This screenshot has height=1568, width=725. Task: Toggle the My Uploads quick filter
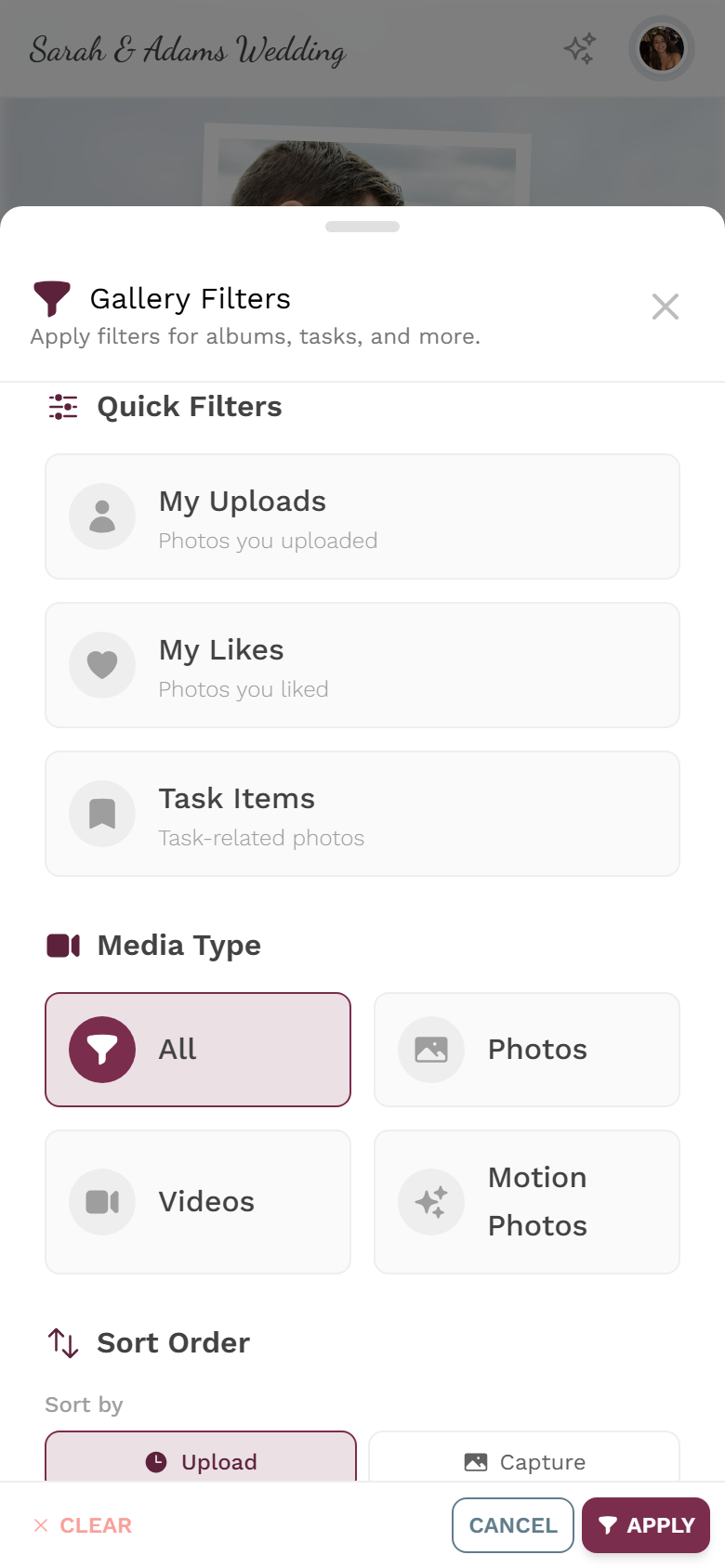pos(362,516)
